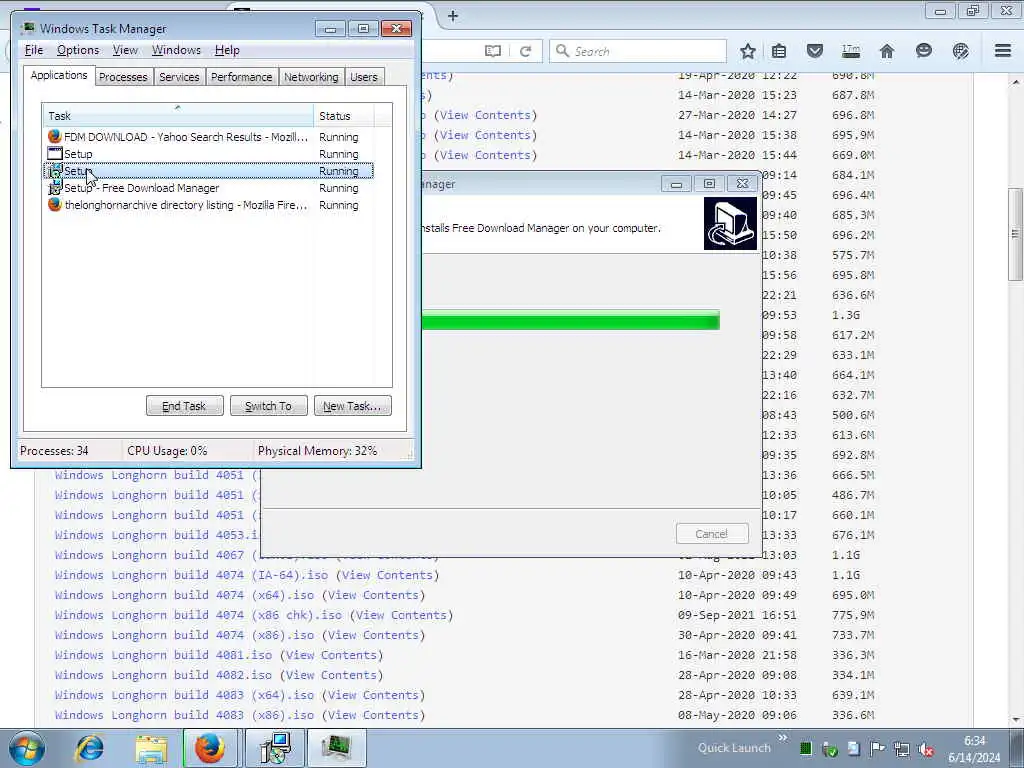The height and width of the screenshot is (768, 1024).
Task: Select the Setup - Free Download Manager task
Action: pyautogui.click(x=208, y=188)
